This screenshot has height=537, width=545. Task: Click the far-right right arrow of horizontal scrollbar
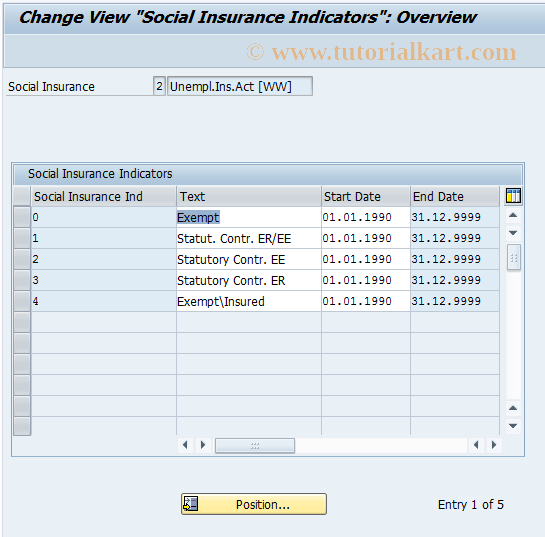(494, 445)
